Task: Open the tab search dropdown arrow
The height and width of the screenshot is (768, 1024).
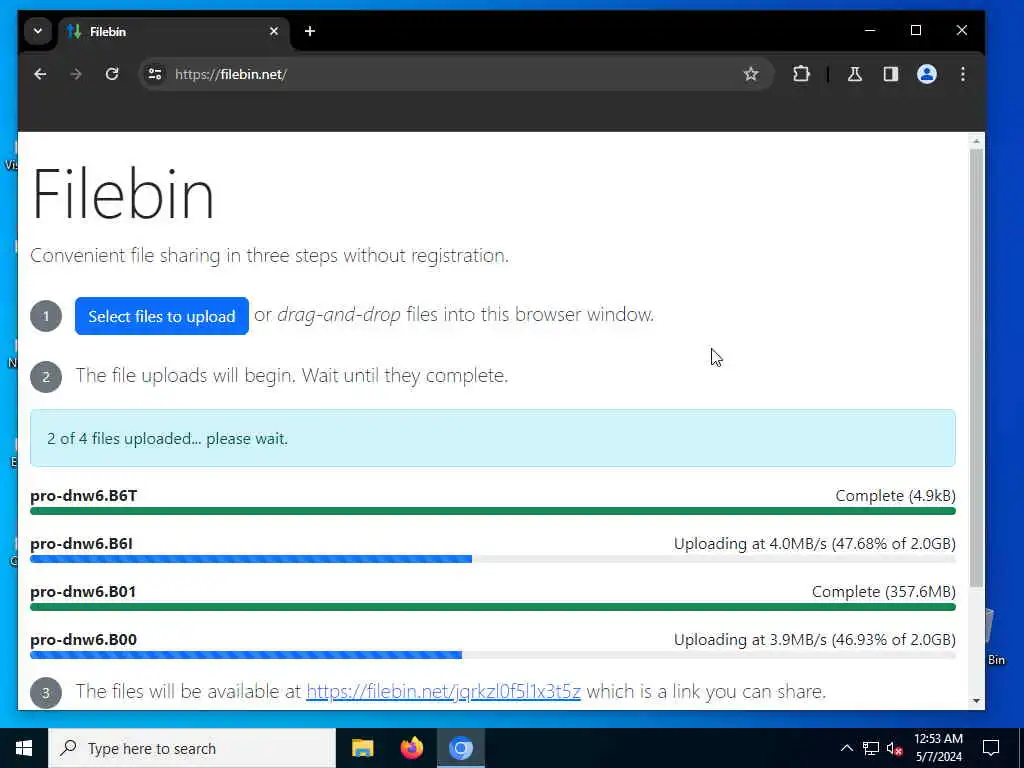Action: (x=38, y=31)
